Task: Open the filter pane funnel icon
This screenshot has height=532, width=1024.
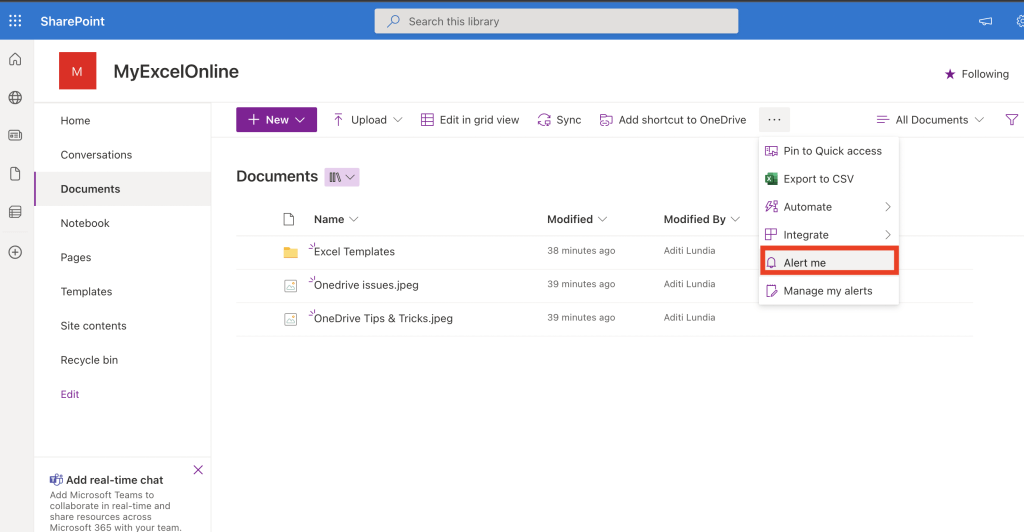Action: 1012,119
